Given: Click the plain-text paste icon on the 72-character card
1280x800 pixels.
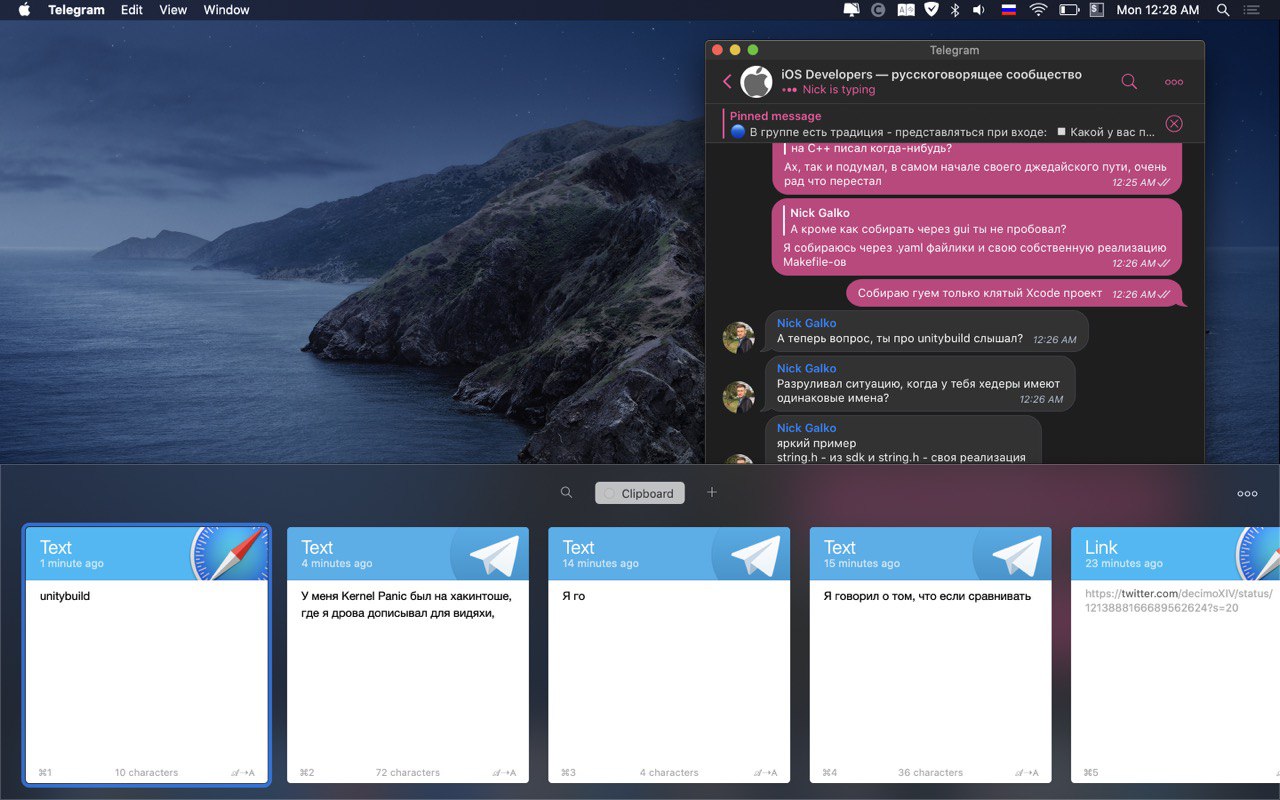Looking at the screenshot, I should pyautogui.click(x=504, y=772).
